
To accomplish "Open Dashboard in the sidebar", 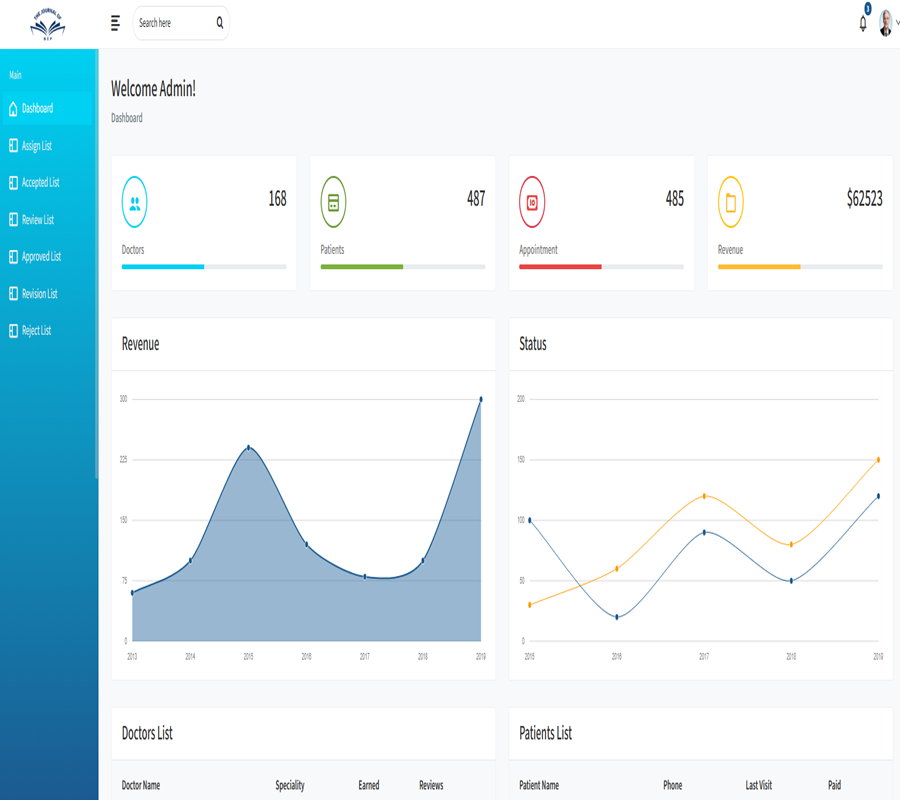I will pyautogui.click(x=37, y=108).
